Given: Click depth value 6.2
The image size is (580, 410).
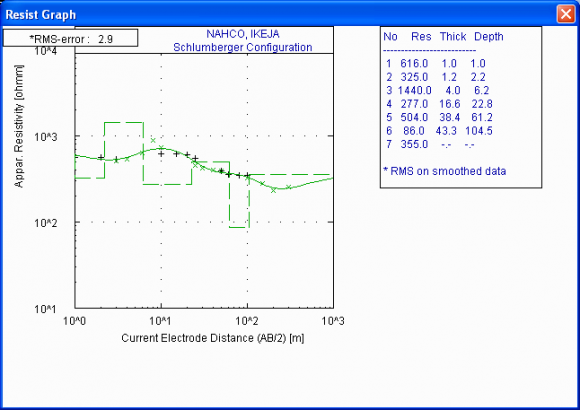Looking at the screenshot, I should coord(482,90).
